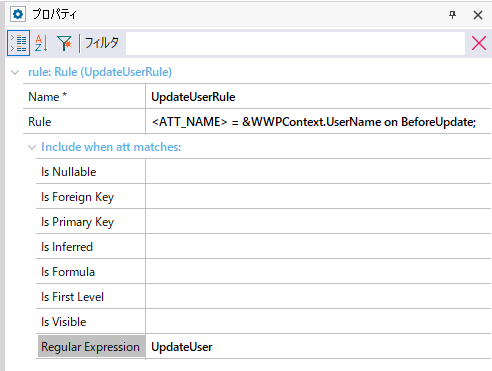This screenshot has width=492, height=371.
Task: Select the Is Visible property value
Action: coord(318,321)
